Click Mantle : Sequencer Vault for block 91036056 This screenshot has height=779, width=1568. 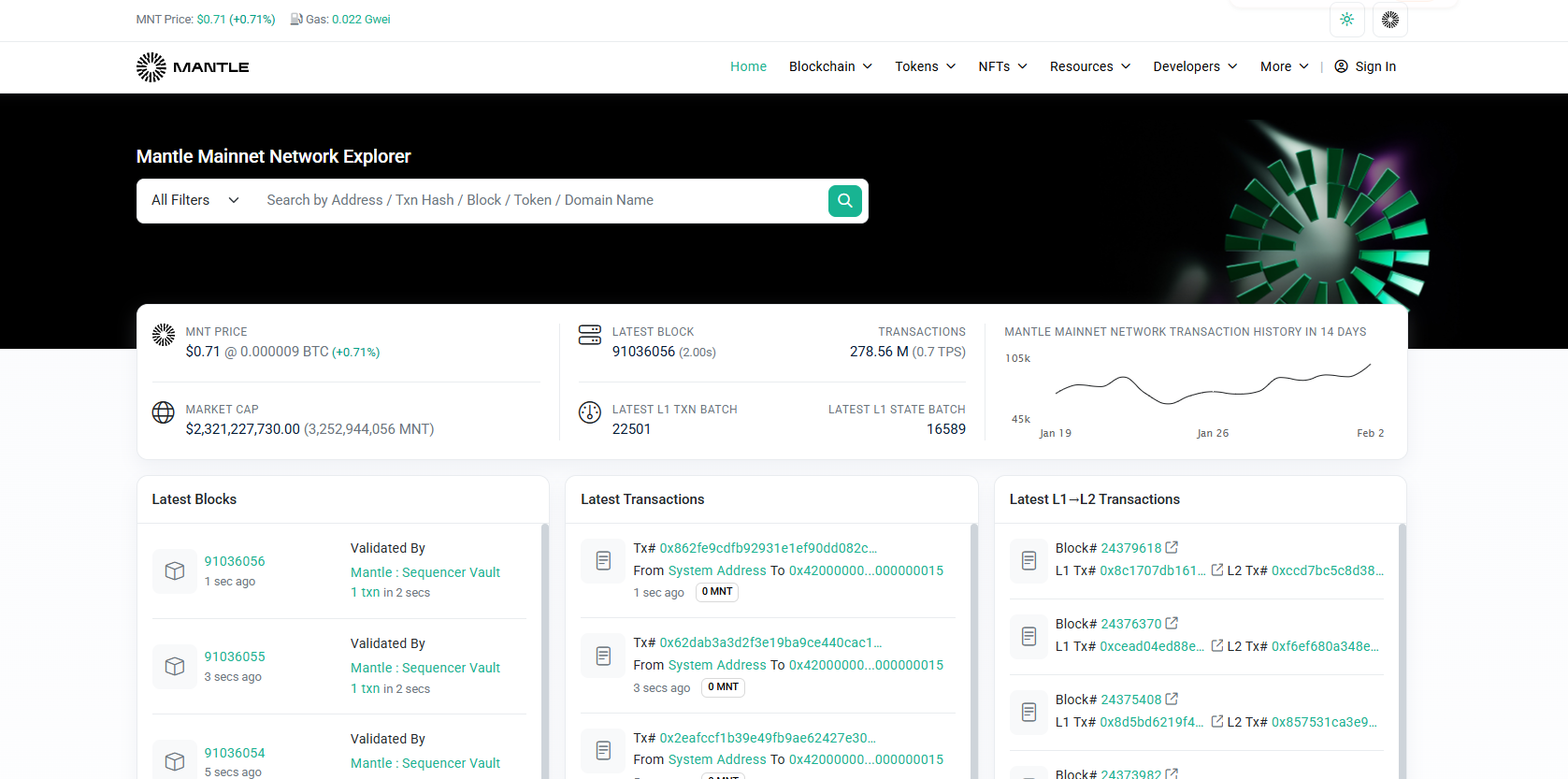click(424, 572)
